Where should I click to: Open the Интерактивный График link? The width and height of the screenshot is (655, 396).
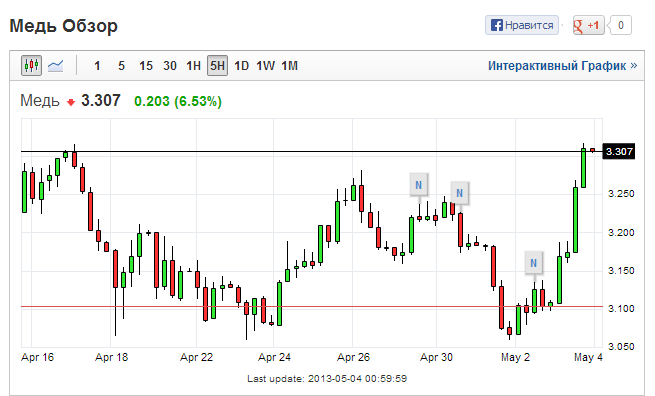pos(562,66)
